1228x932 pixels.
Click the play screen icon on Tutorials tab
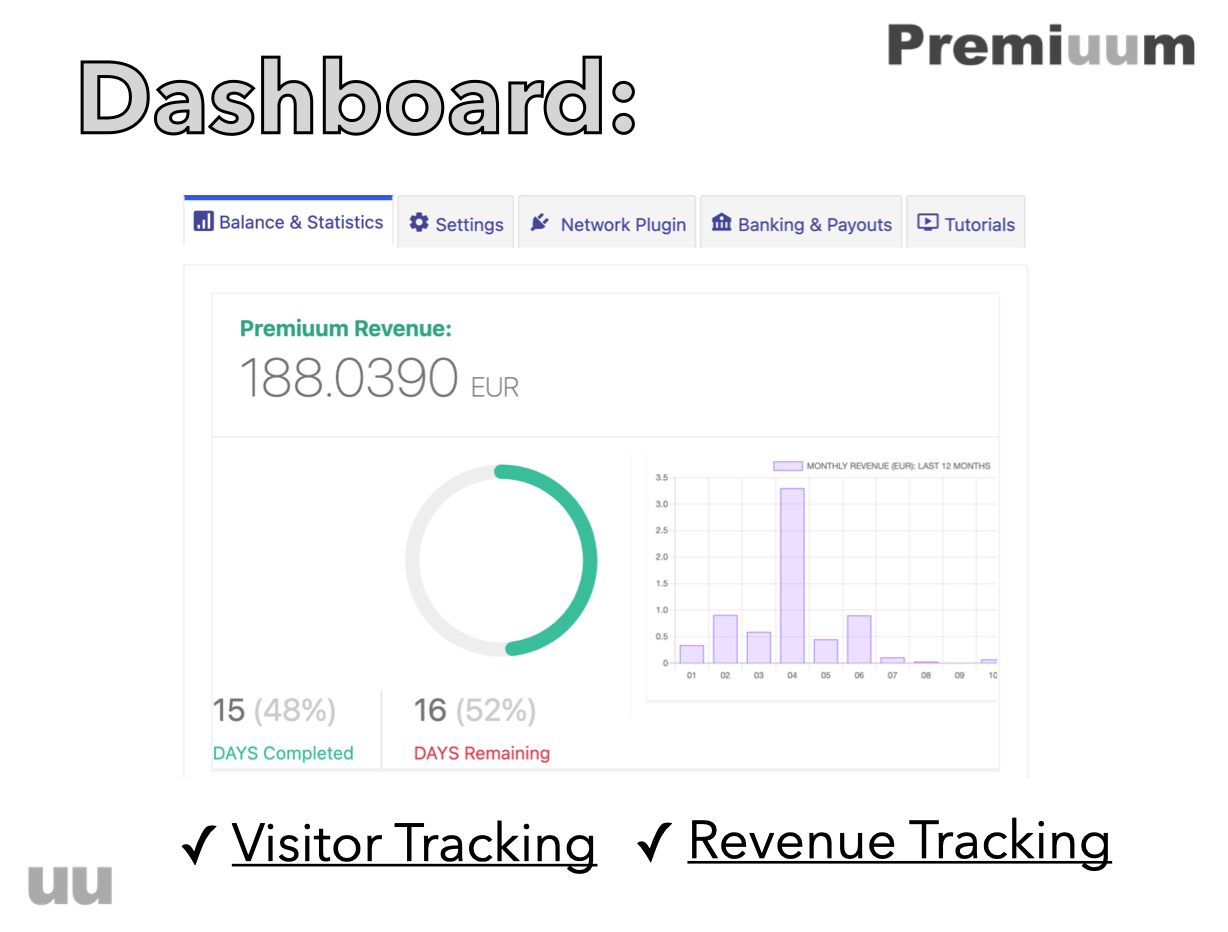click(x=928, y=224)
